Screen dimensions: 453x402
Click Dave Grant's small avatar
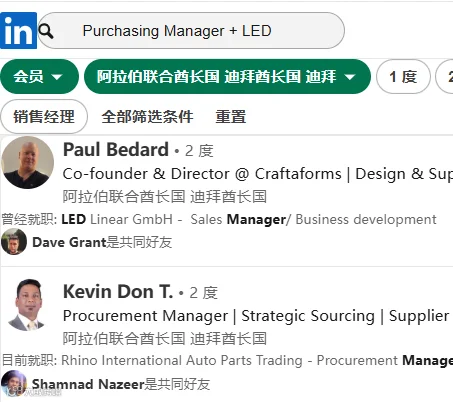14,242
